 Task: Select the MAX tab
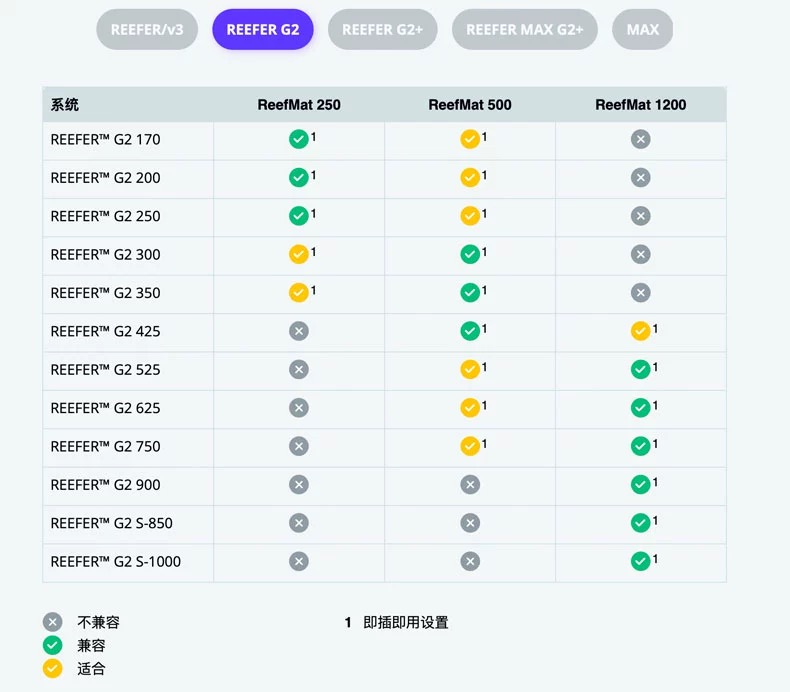[x=642, y=29]
